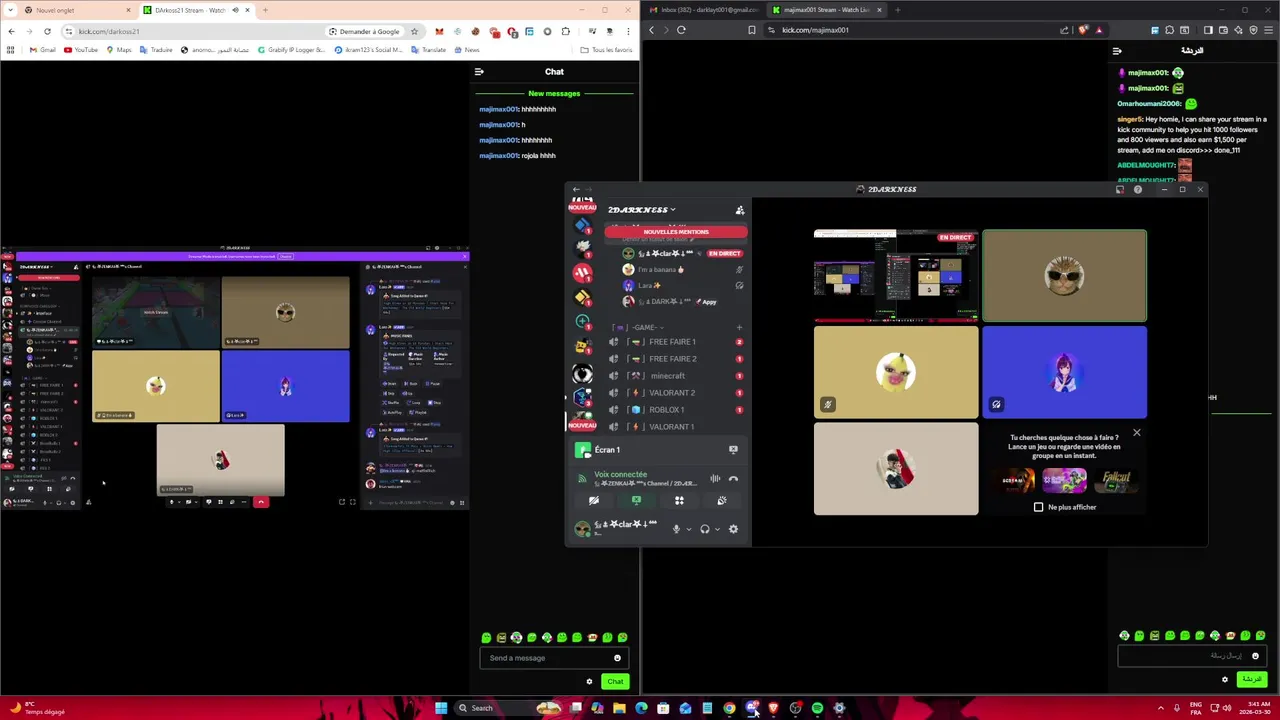Turn on camera in Discord voice panel
The height and width of the screenshot is (720, 1280).
[594, 500]
